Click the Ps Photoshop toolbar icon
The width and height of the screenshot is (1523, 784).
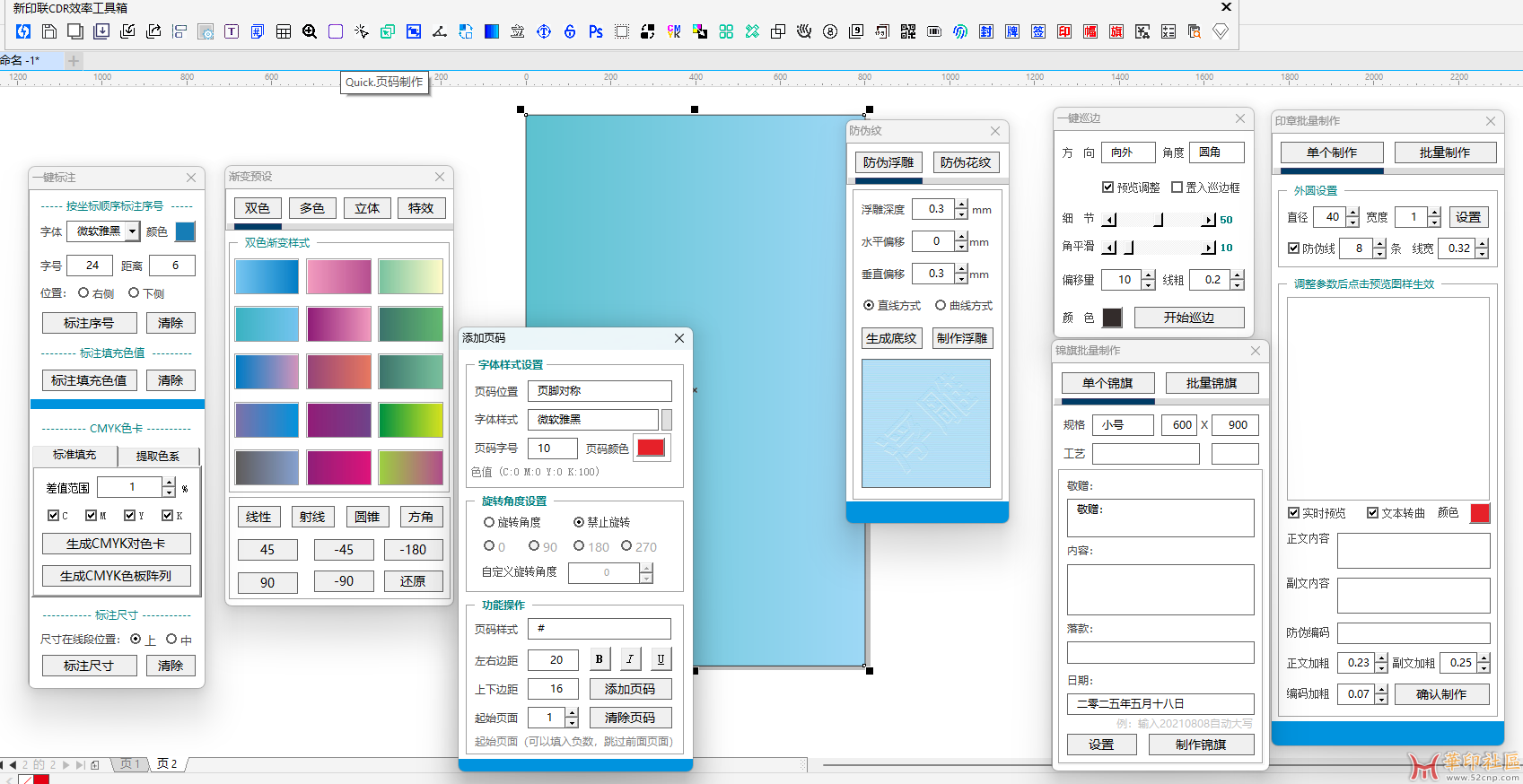pyautogui.click(x=595, y=31)
